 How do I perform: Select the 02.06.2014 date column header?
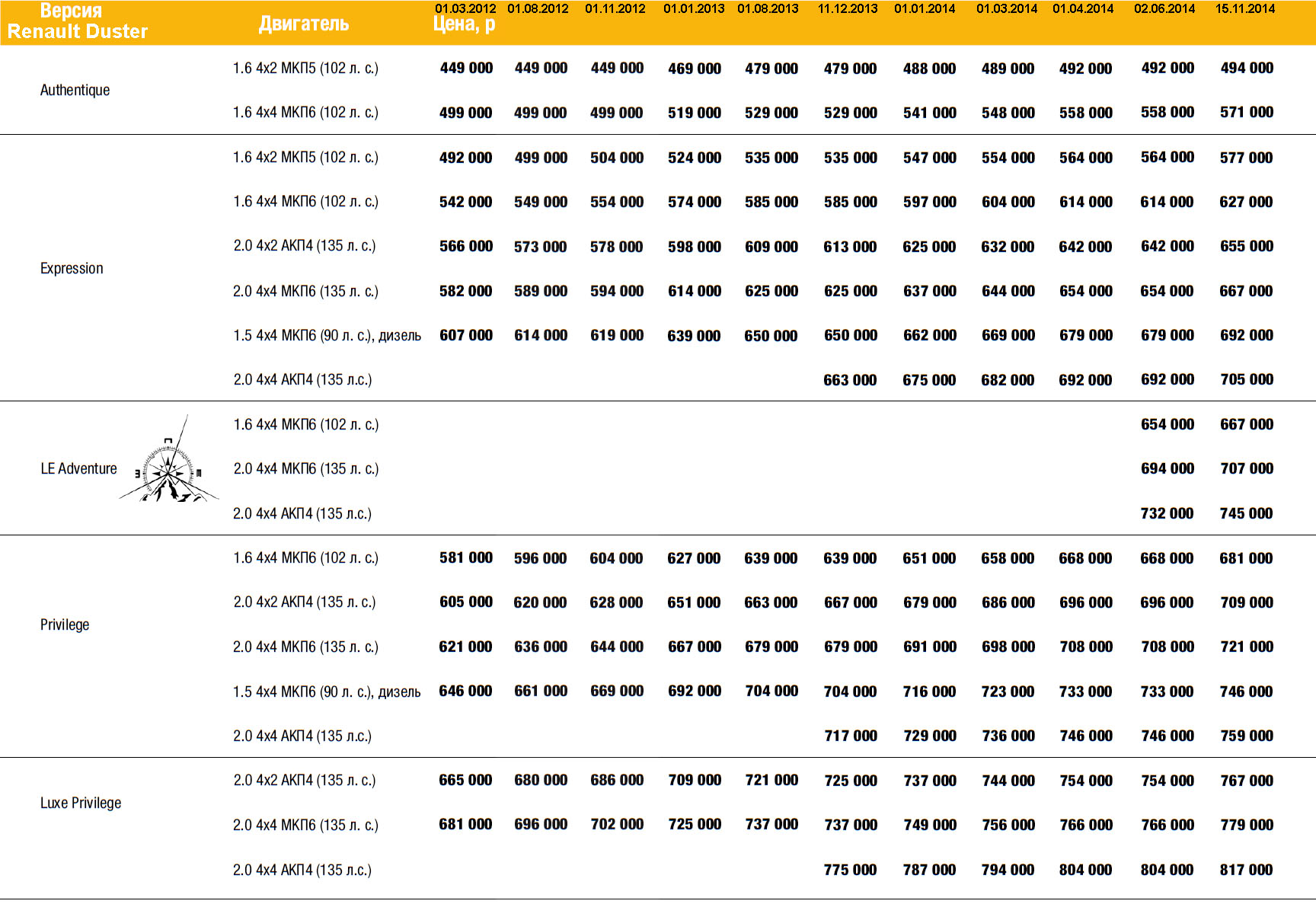pyautogui.click(x=1164, y=8)
